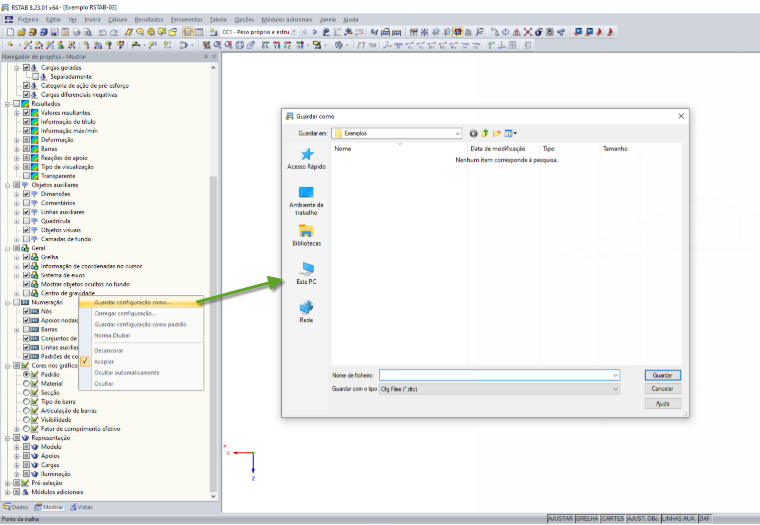Toggle AJUSTAR in the status bar
This screenshot has height=525, width=760.
560,519
